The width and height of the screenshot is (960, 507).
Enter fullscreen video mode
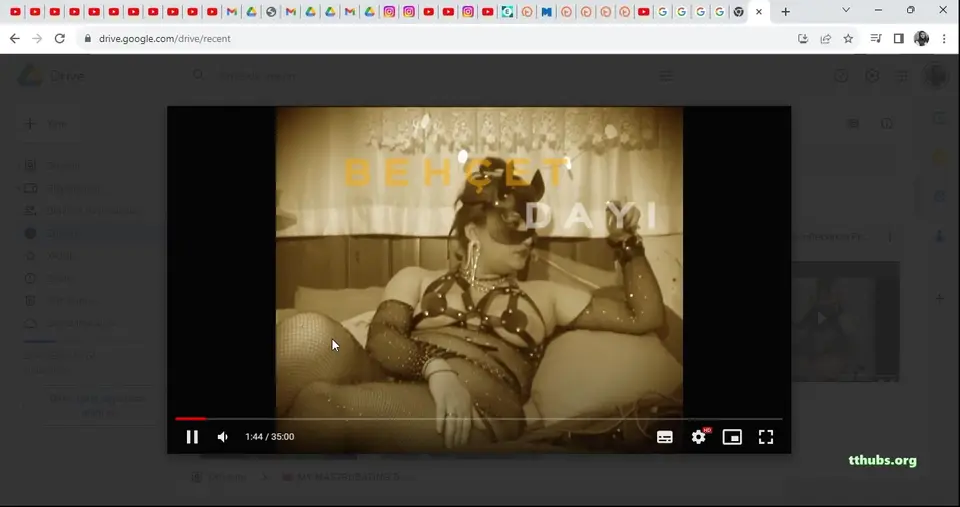pos(766,437)
